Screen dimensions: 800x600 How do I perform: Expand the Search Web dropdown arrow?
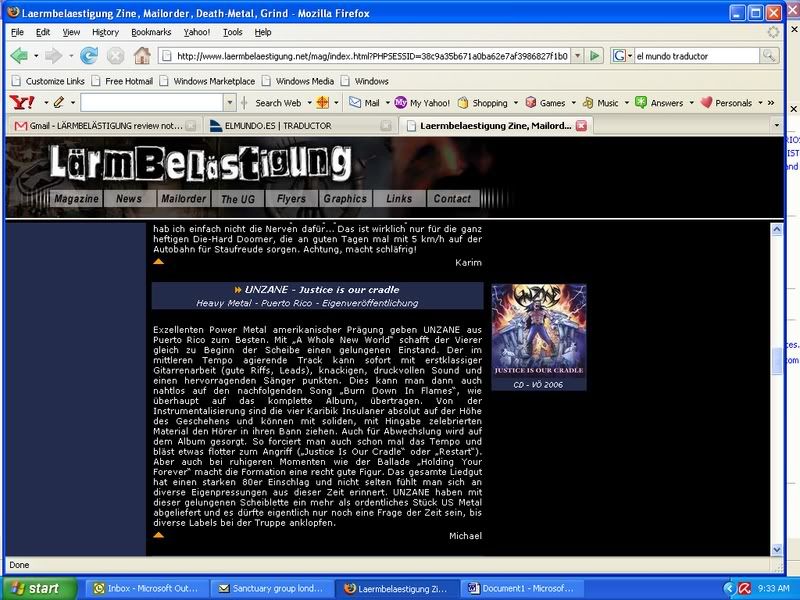309,103
